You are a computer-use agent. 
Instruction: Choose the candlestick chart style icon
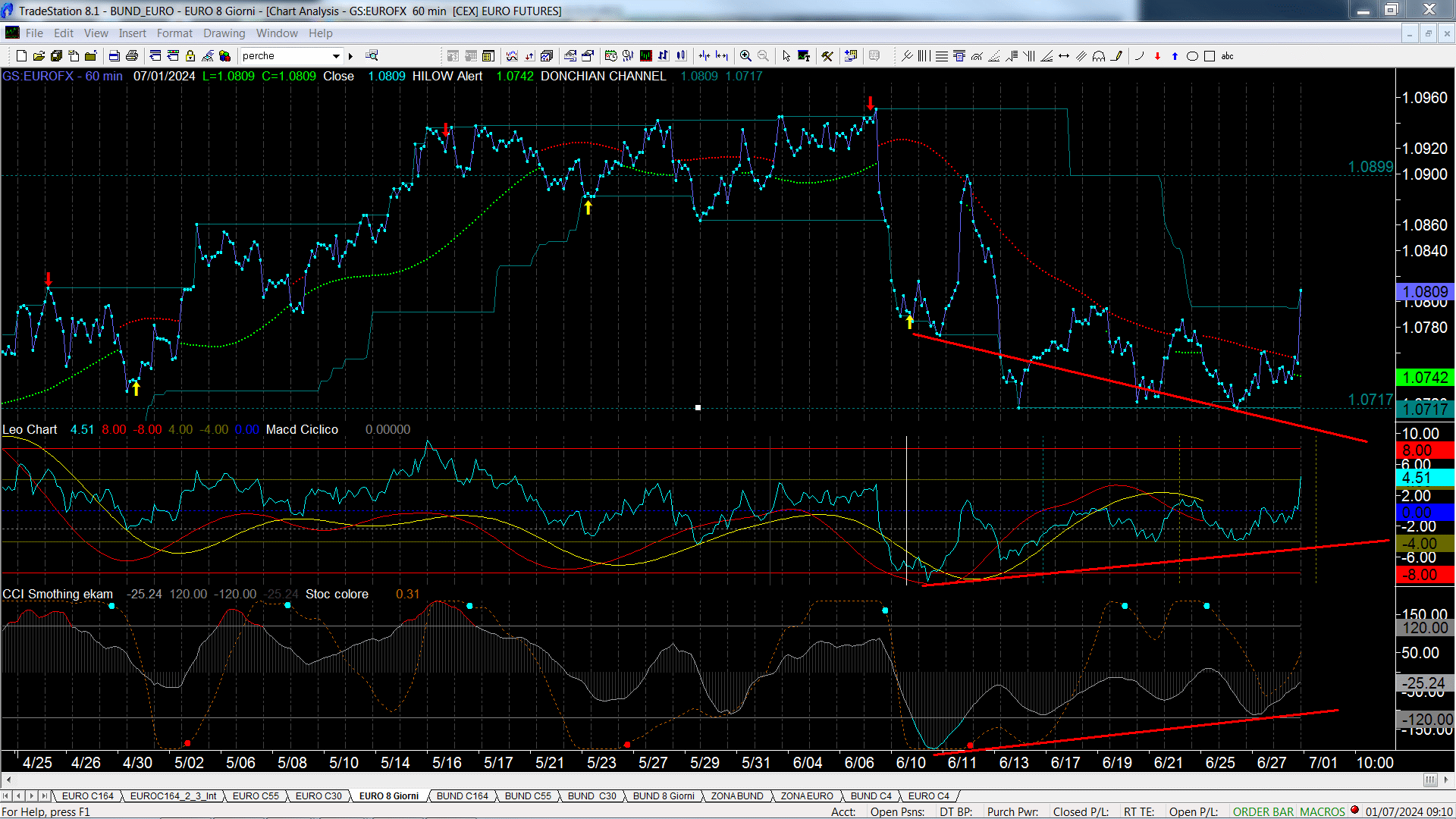click(681, 56)
